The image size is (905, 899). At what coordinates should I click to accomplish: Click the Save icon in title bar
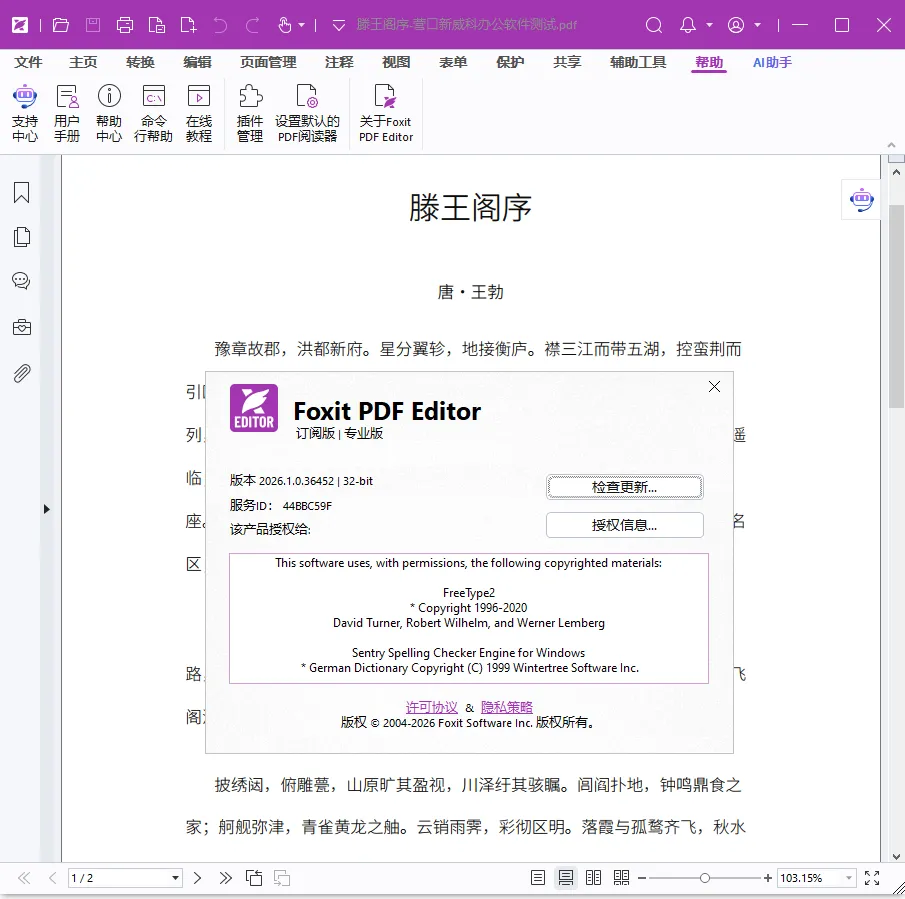[93, 25]
